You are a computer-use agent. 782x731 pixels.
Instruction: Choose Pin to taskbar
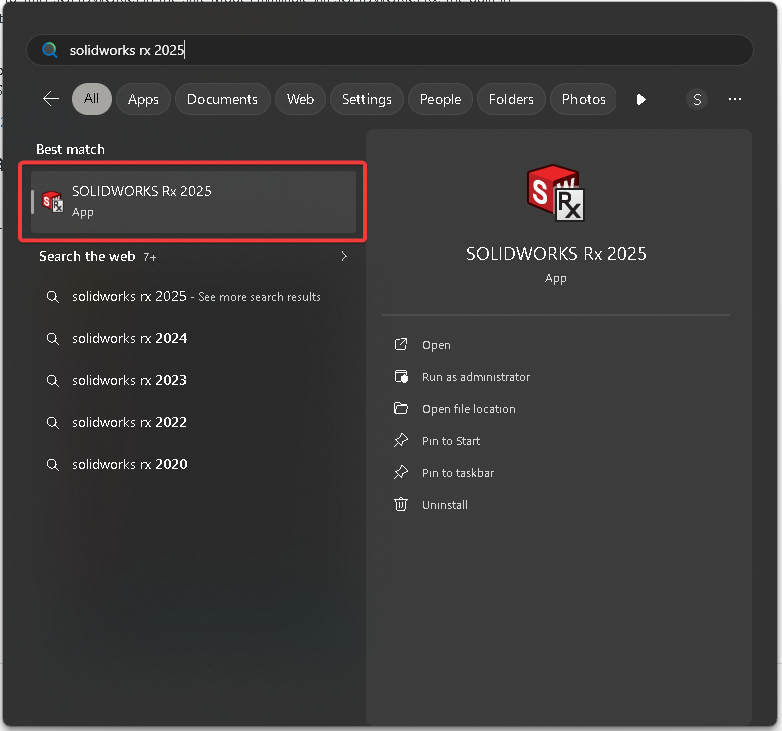(x=458, y=473)
